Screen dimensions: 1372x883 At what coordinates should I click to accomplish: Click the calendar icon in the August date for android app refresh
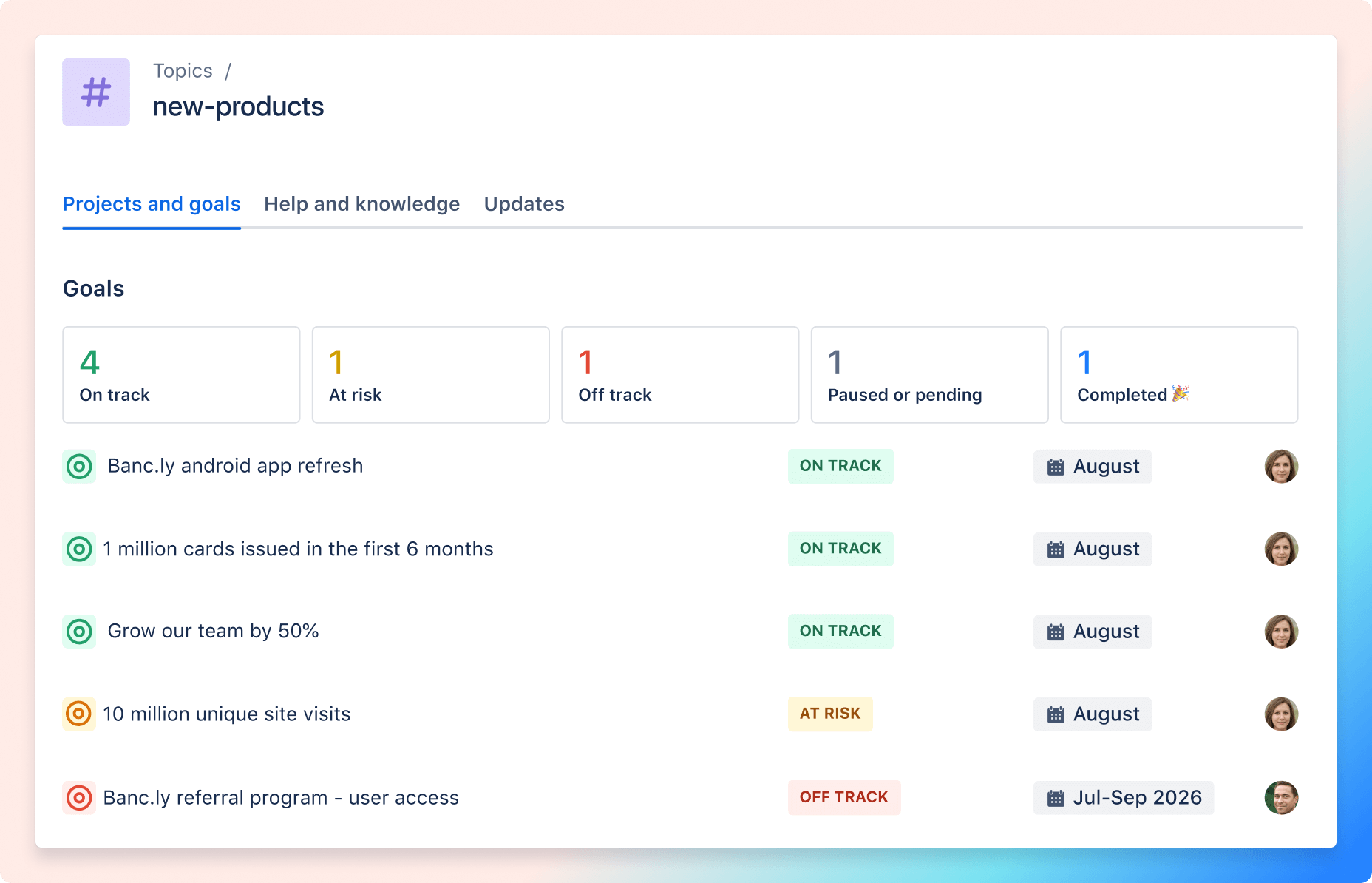coord(1056,466)
